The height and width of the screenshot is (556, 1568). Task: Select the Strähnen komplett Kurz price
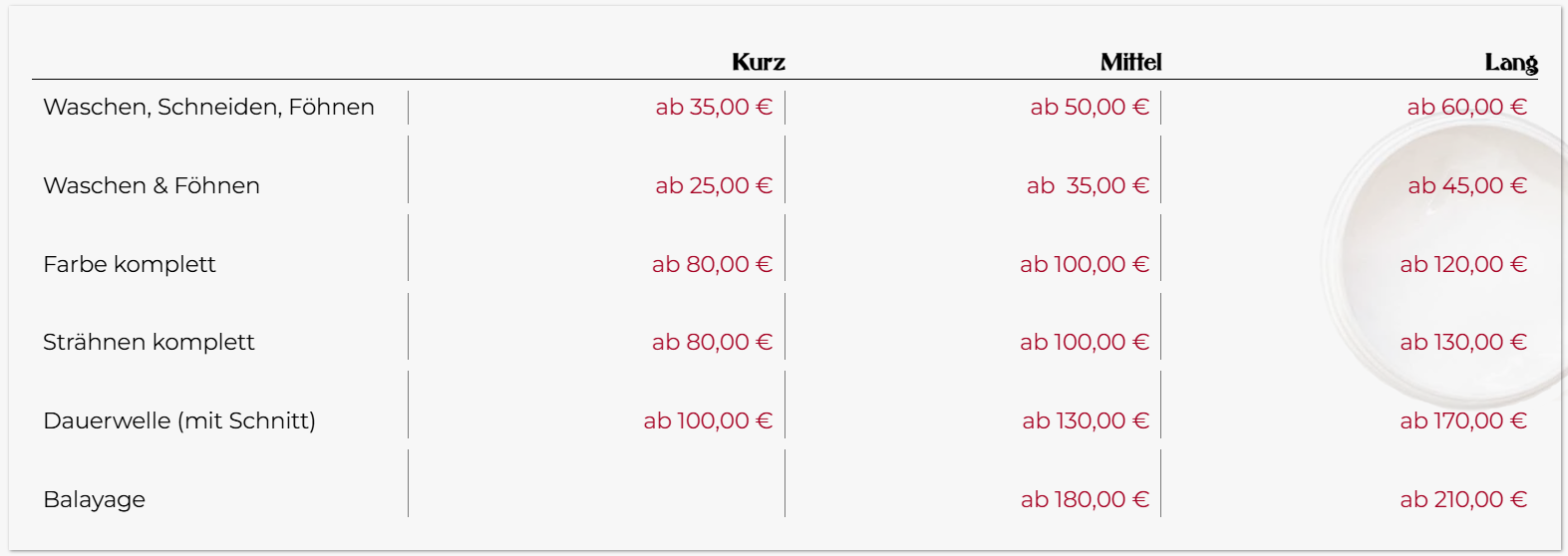tap(712, 342)
